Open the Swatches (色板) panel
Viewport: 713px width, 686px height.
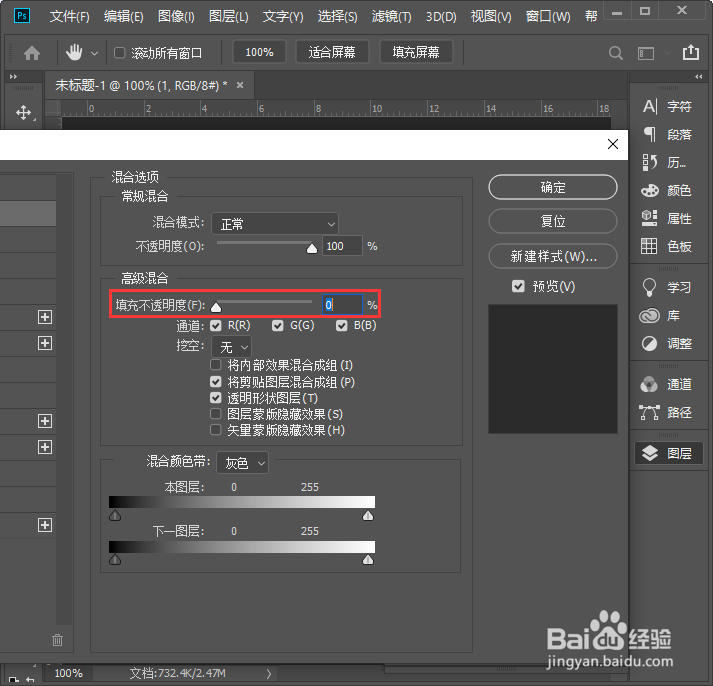pyautogui.click(x=668, y=246)
